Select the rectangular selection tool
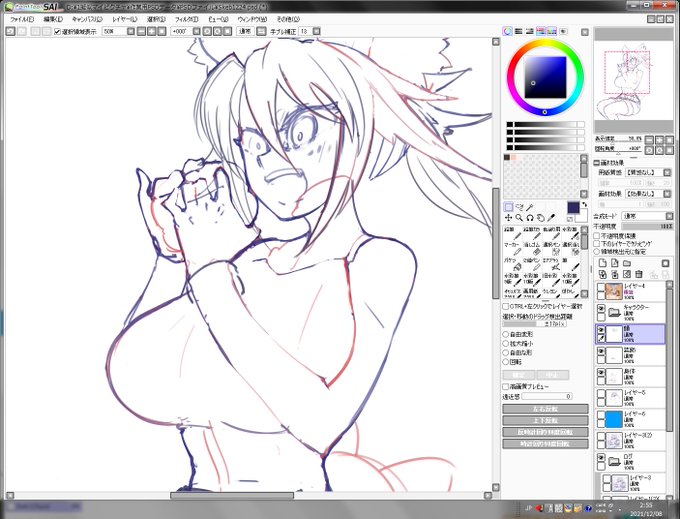This screenshot has height=519, width=680. coord(508,207)
